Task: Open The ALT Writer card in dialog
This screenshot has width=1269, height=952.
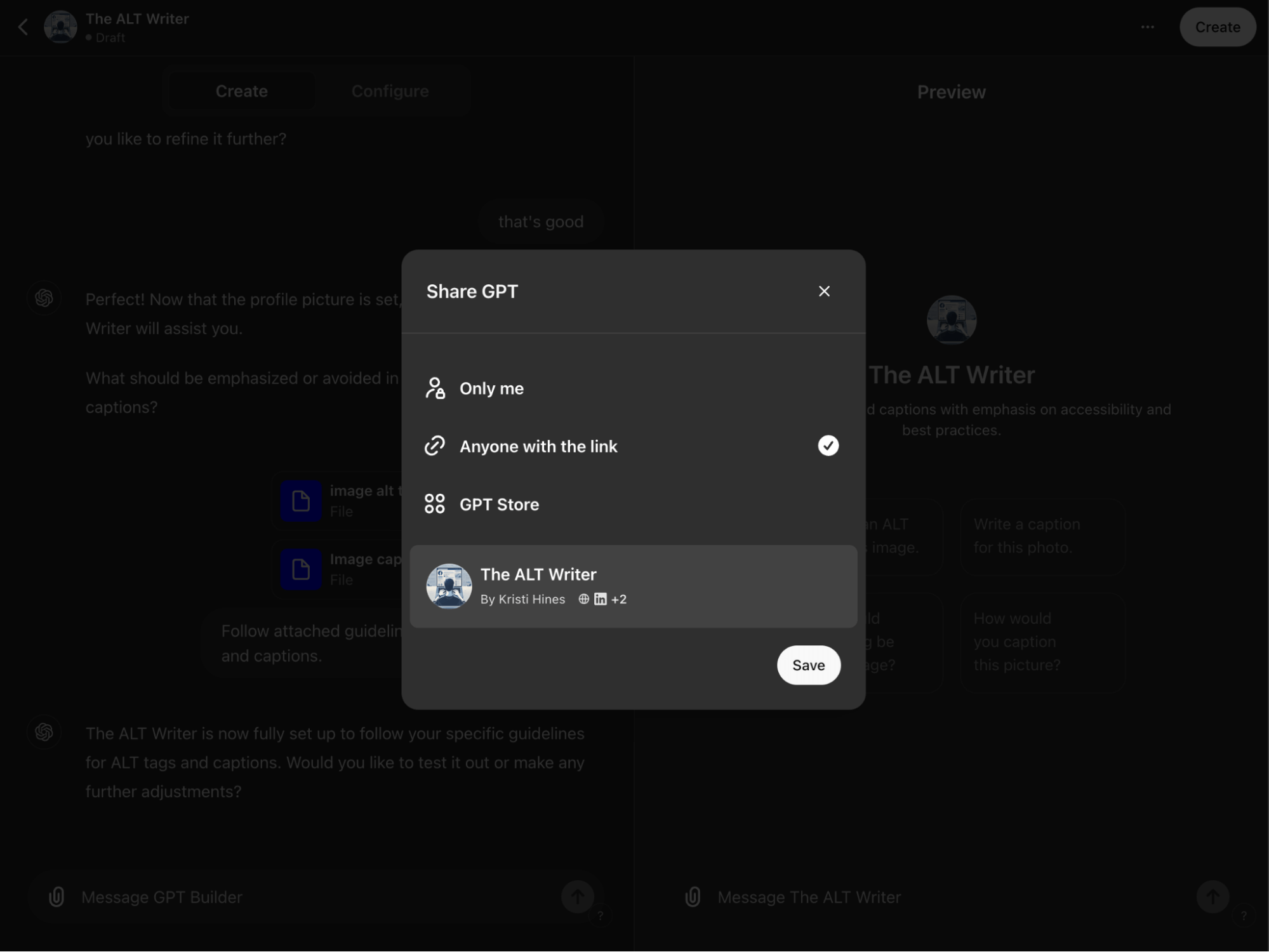Action: (633, 586)
